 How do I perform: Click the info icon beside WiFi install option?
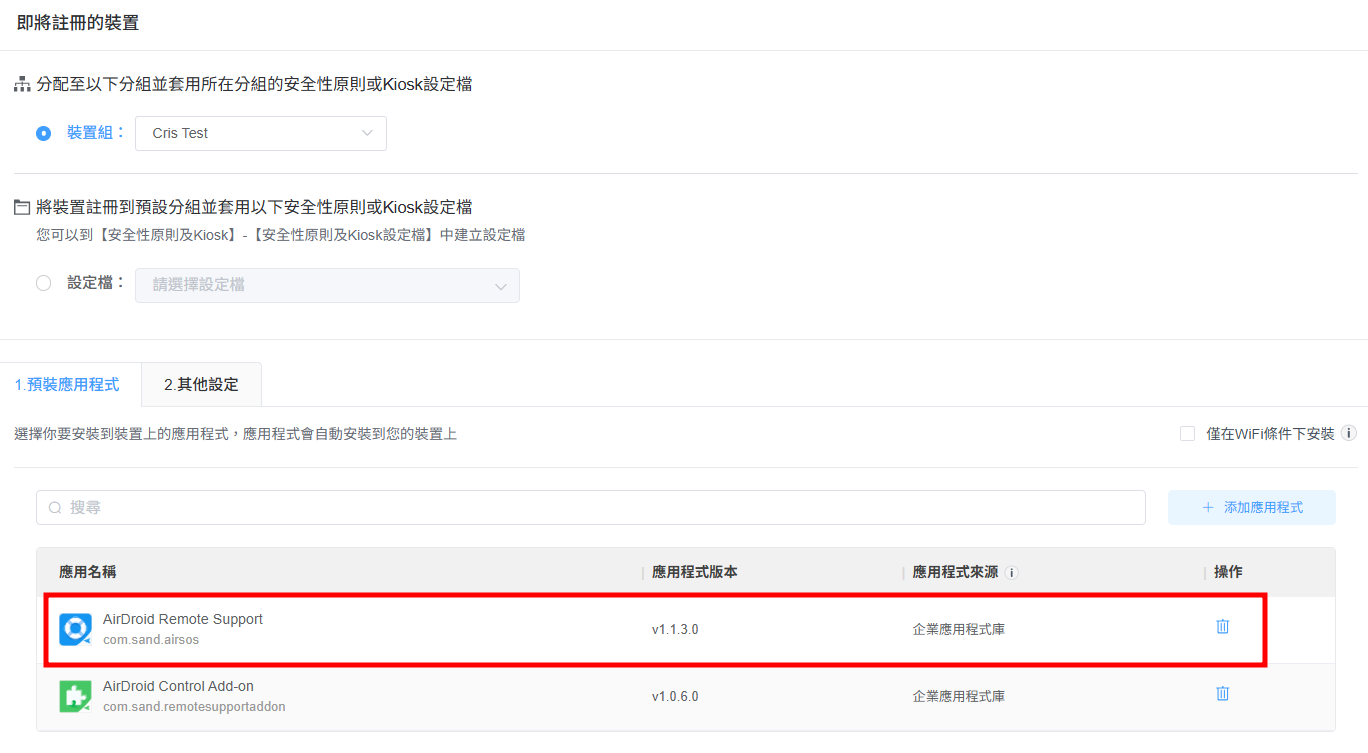[x=1349, y=433]
